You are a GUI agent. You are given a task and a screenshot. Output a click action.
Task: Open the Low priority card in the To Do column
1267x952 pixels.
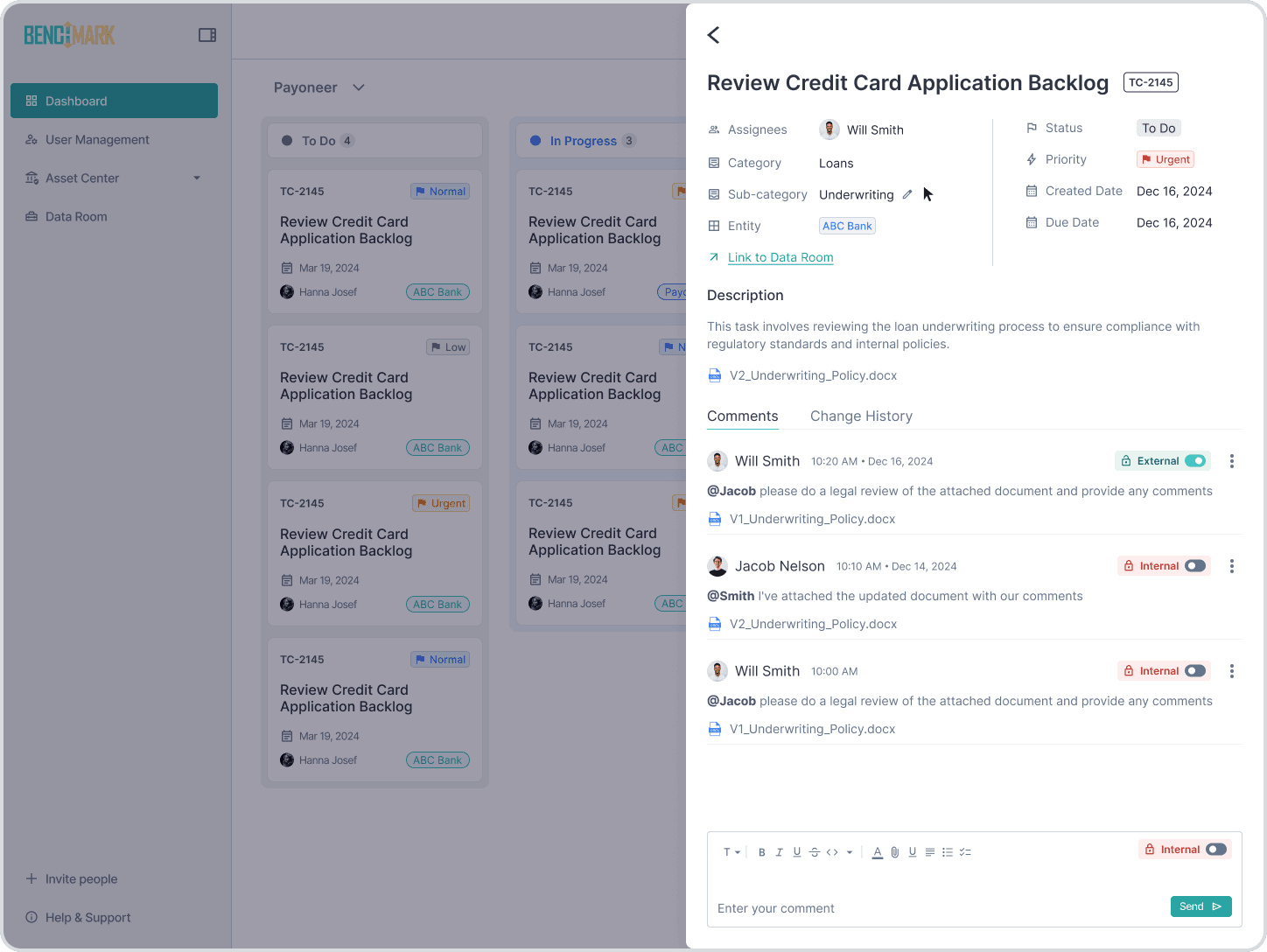coord(374,397)
